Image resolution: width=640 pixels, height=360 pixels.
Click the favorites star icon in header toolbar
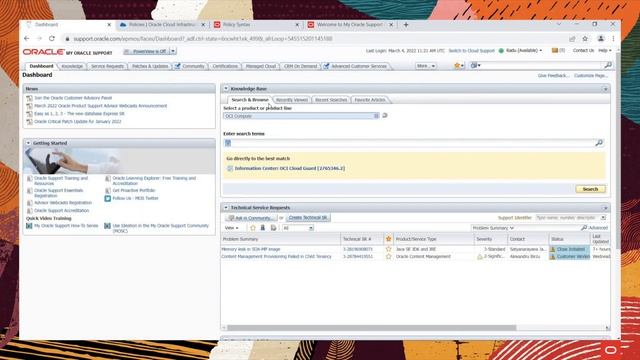(457, 66)
